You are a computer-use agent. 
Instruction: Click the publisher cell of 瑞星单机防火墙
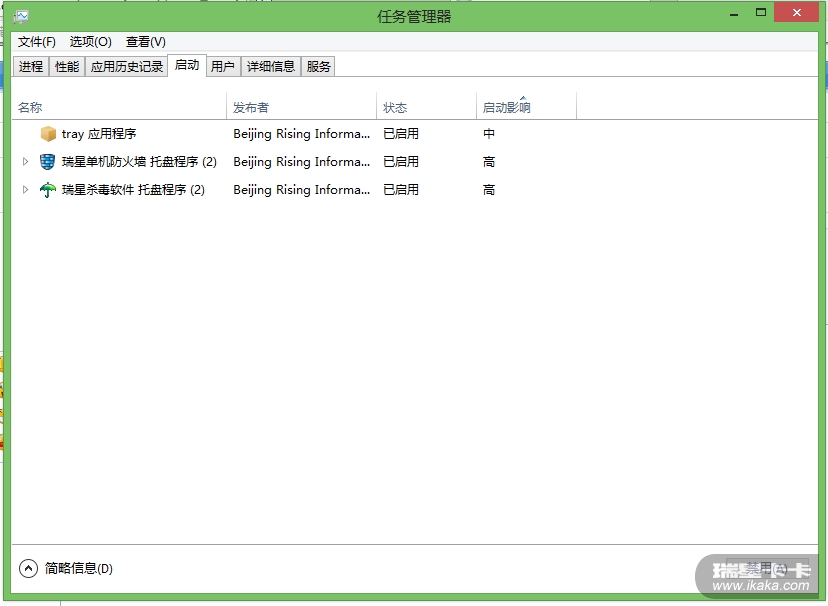(302, 162)
